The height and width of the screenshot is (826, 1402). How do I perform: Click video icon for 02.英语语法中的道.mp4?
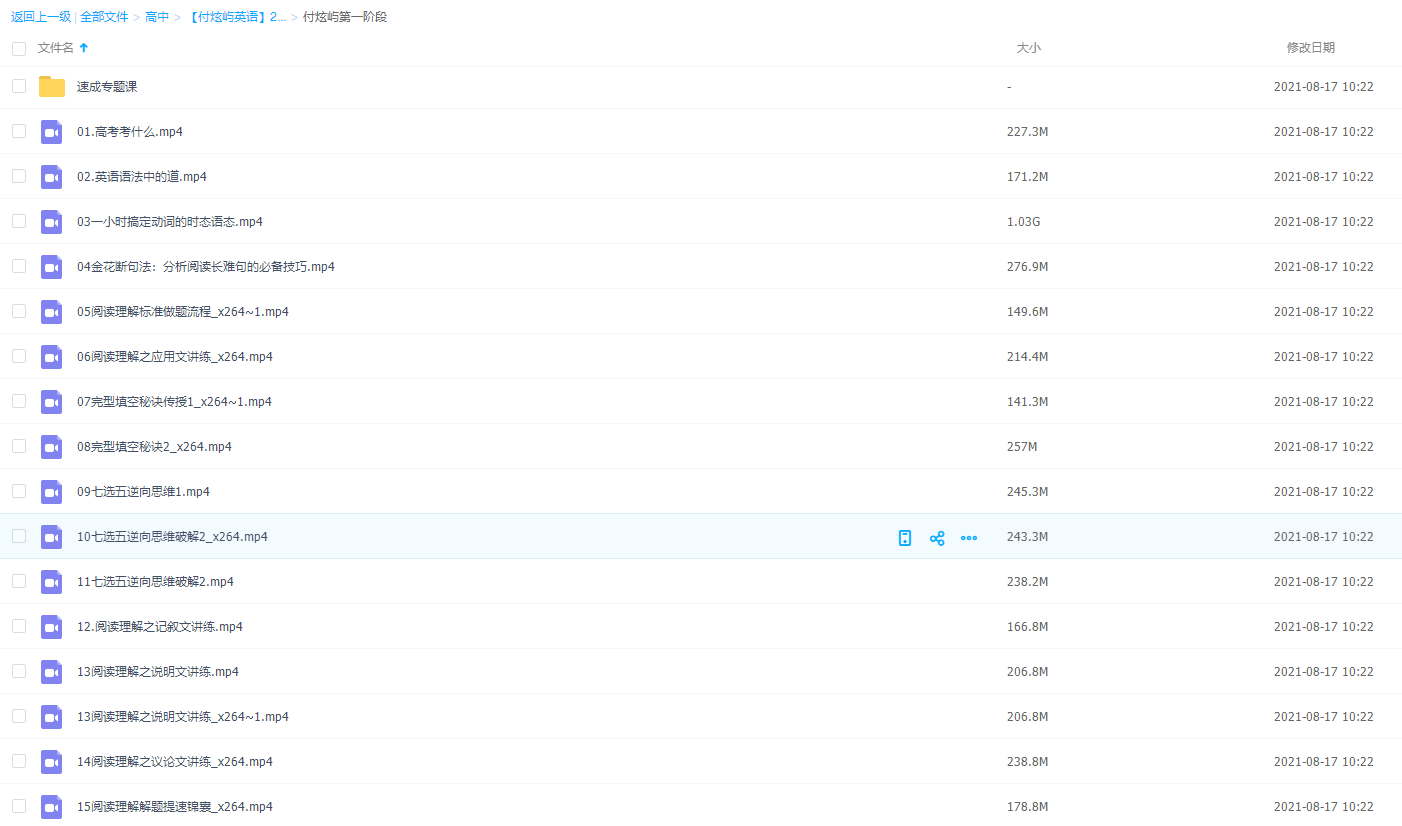pos(52,177)
